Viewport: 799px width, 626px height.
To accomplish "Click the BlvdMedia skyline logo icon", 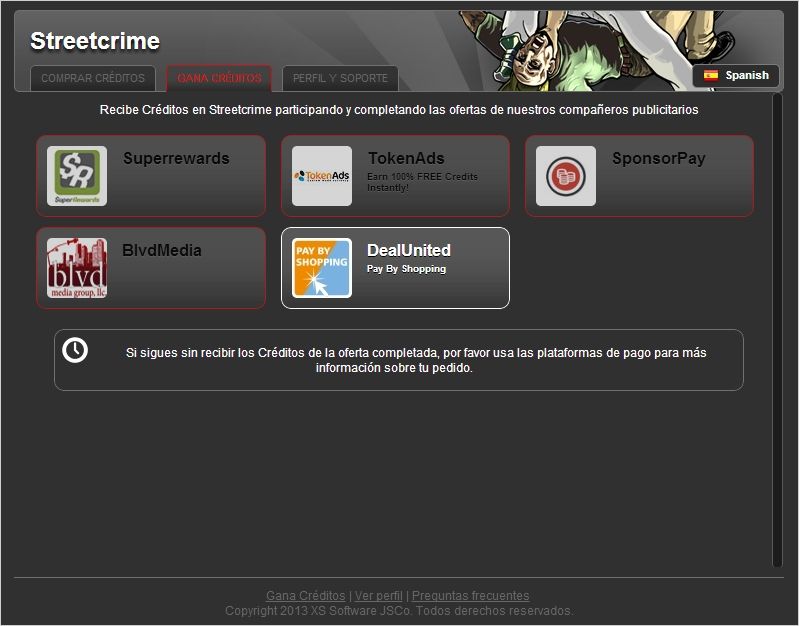I will [x=77, y=268].
